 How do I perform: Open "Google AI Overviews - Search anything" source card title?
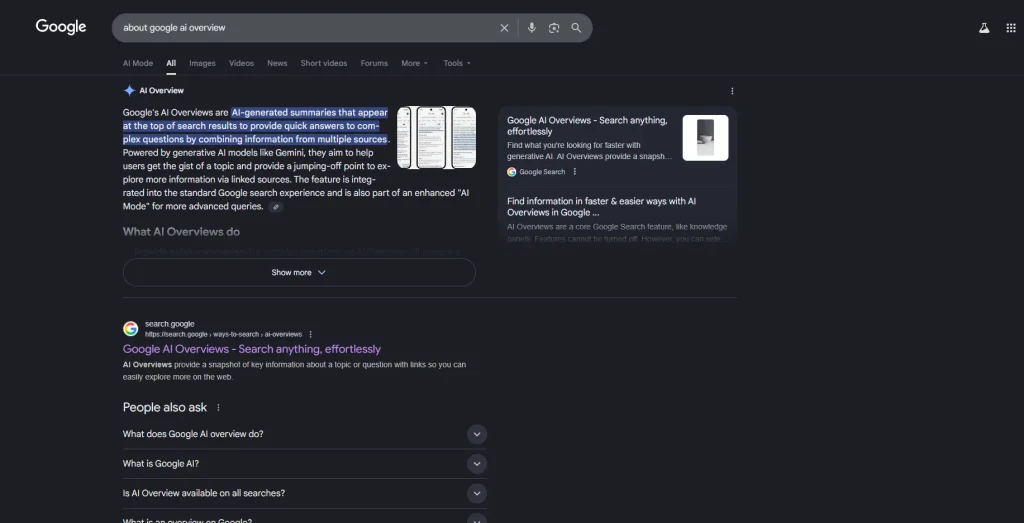587,126
